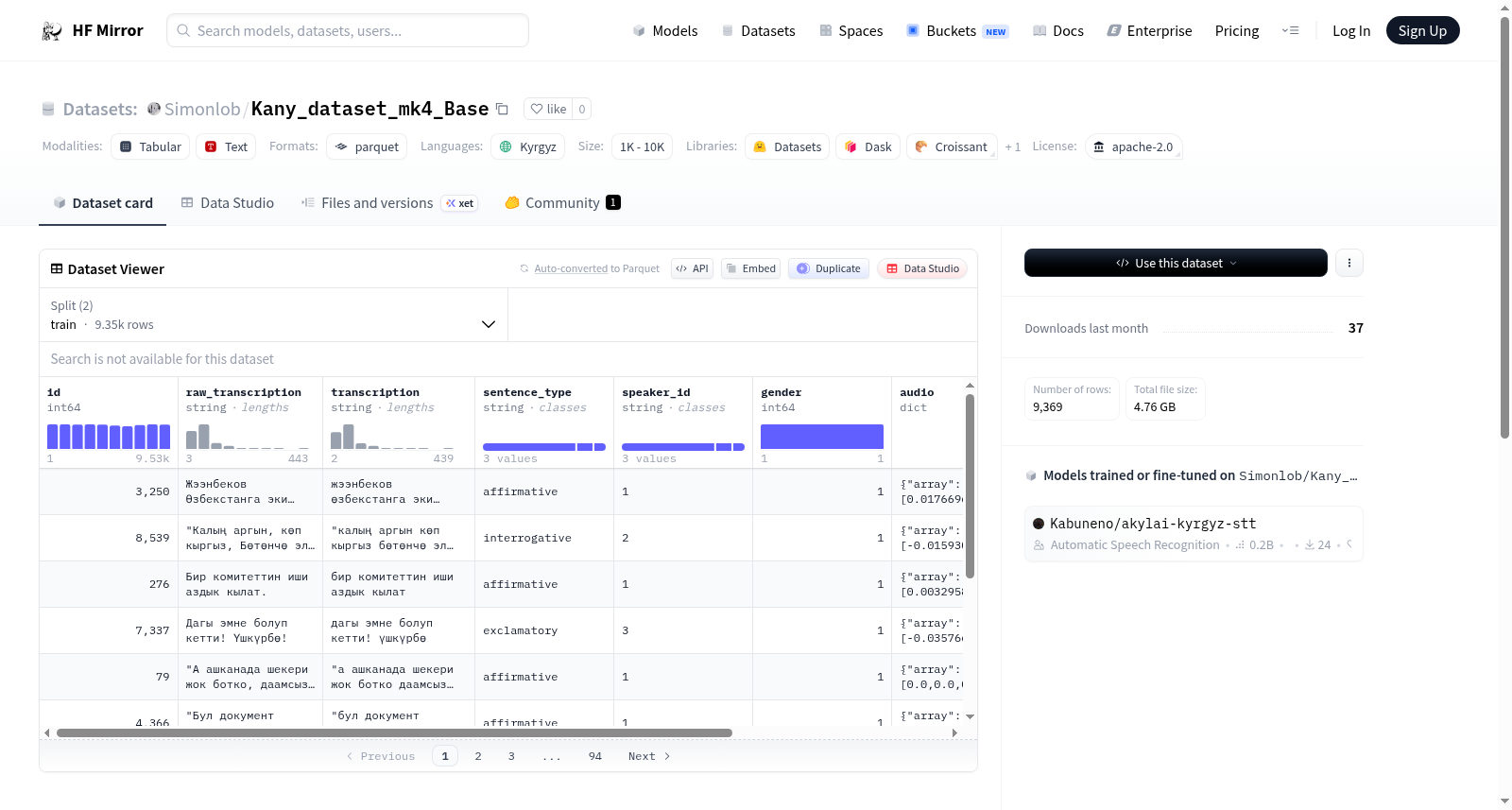Select the 'exclamatory' sentence type cell

(x=544, y=630)
